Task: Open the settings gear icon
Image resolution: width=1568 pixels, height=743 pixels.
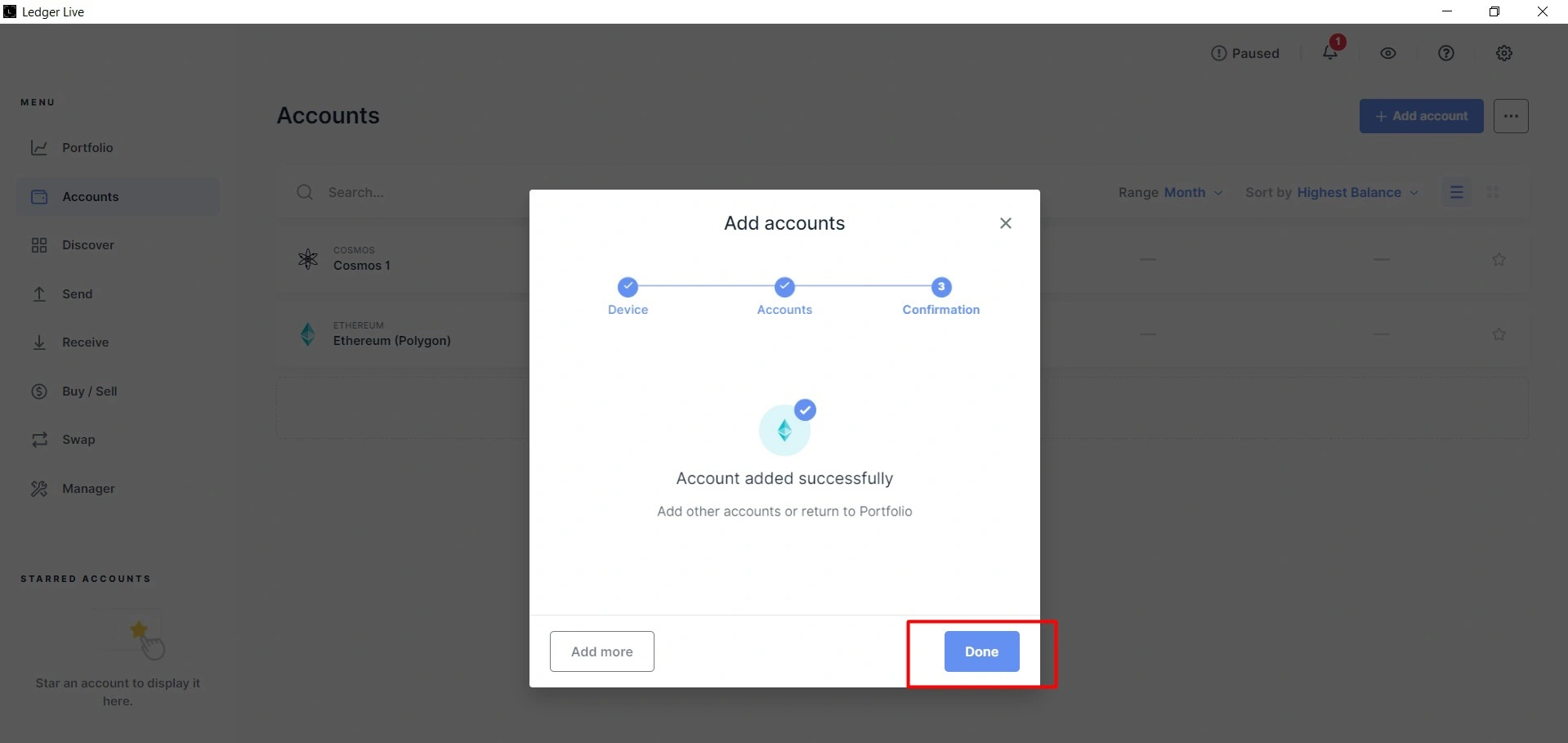Action: [1504, 53]
